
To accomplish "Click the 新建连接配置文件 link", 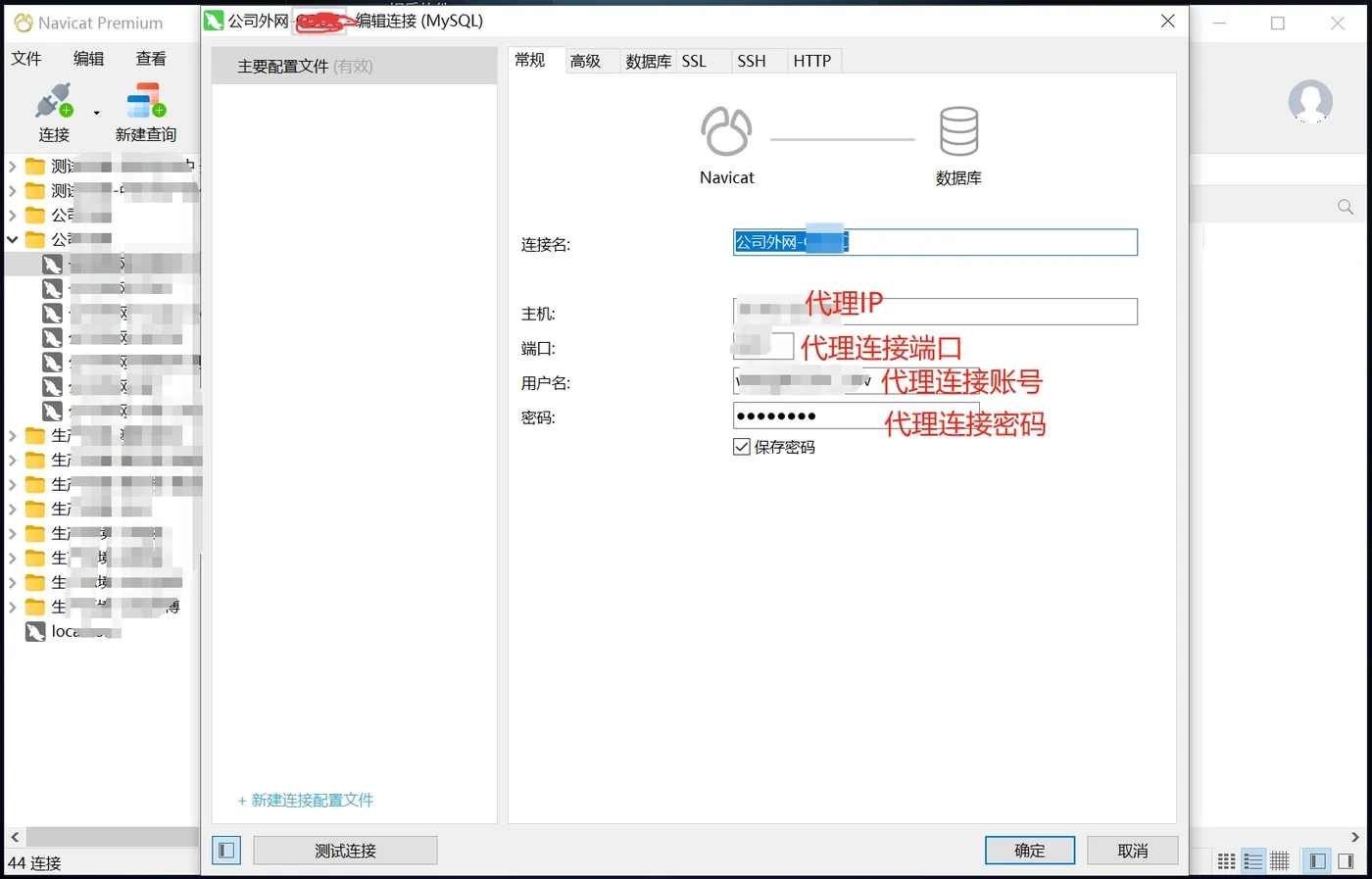I will pyautogui.click(x=306, y=800).
